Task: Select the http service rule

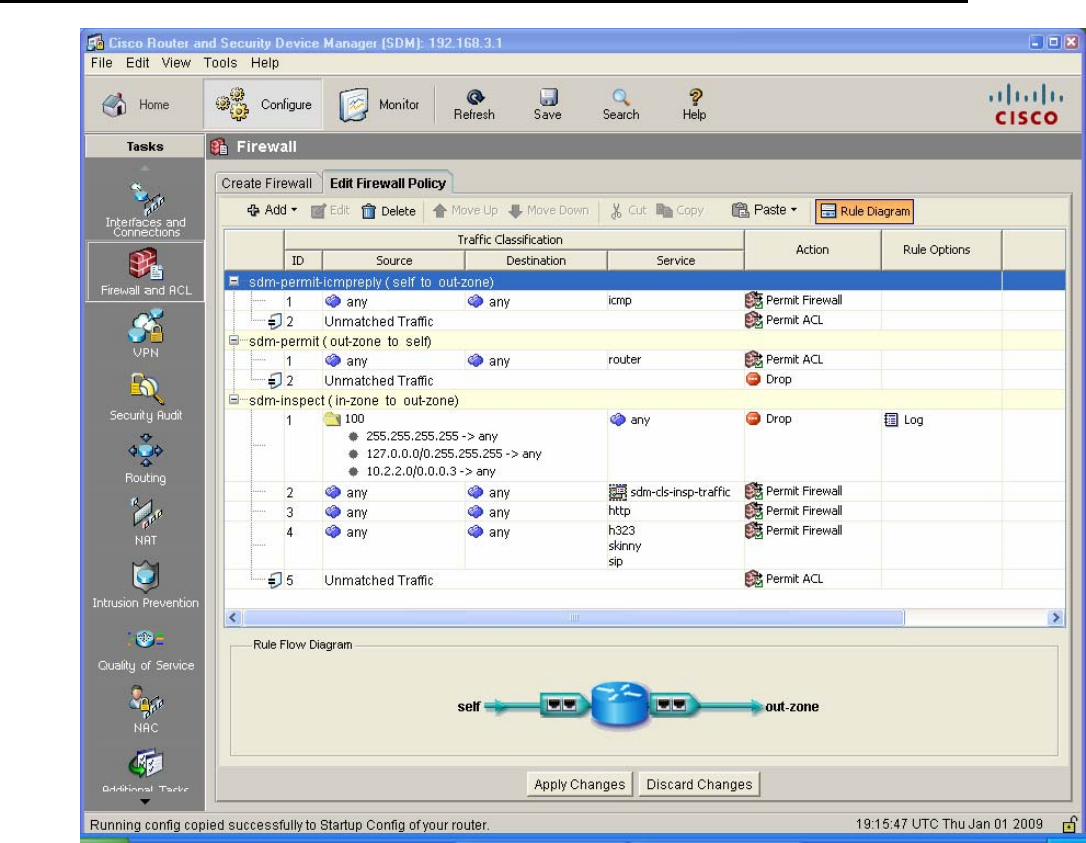Action: pyautogui.click(x=644, y=512)
